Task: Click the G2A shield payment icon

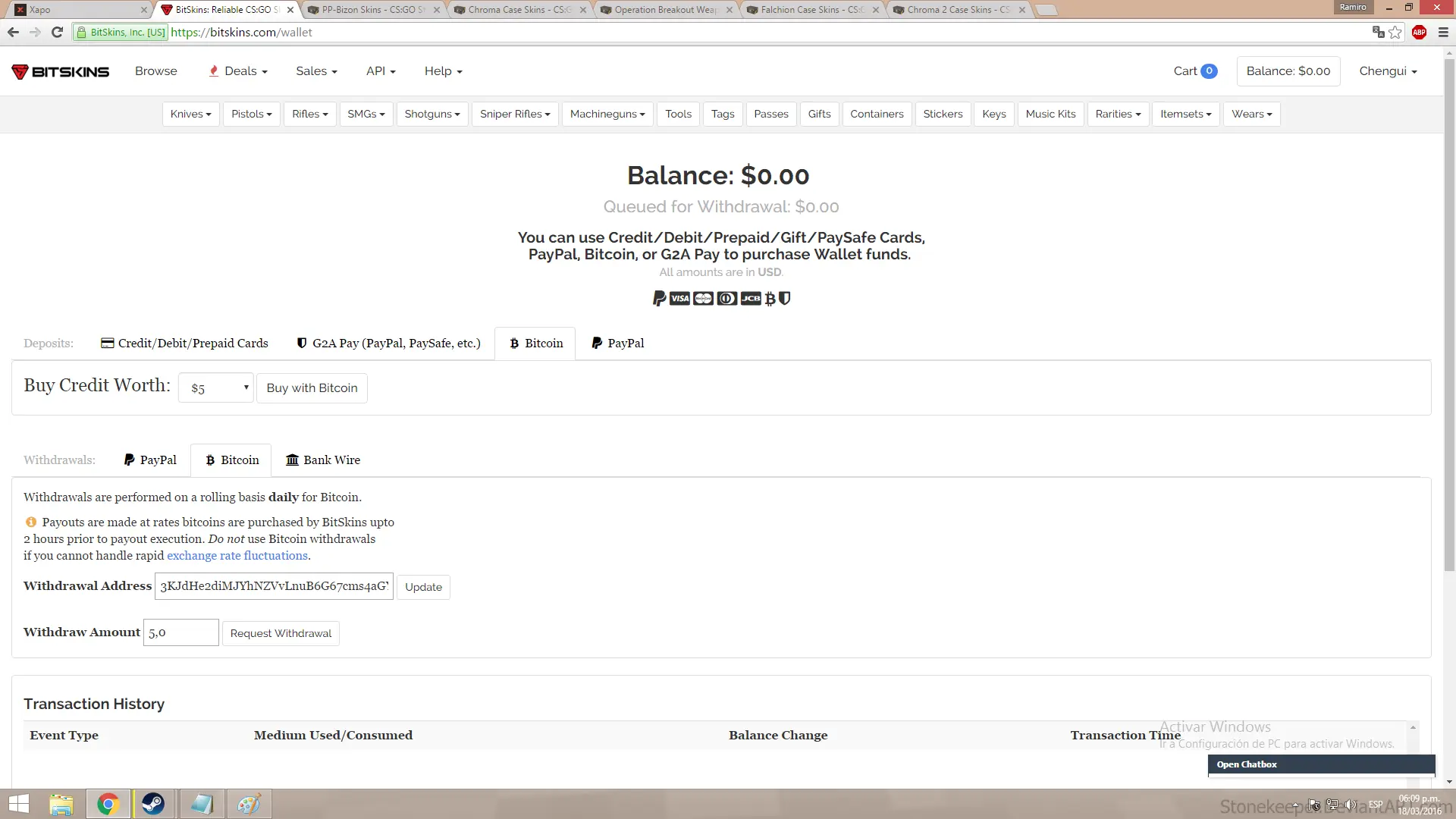Action: pyautogui.click(x=785, y=298)
